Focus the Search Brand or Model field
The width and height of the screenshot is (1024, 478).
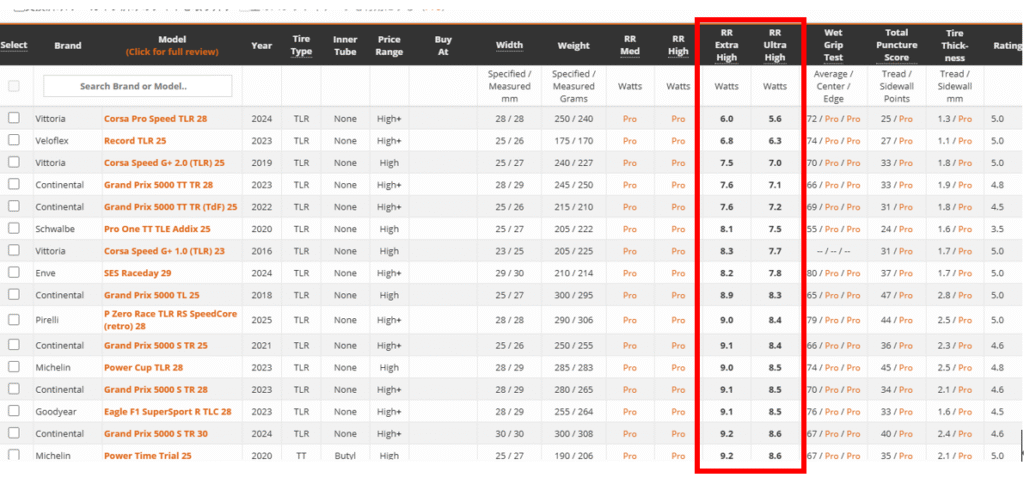(137, 86)
